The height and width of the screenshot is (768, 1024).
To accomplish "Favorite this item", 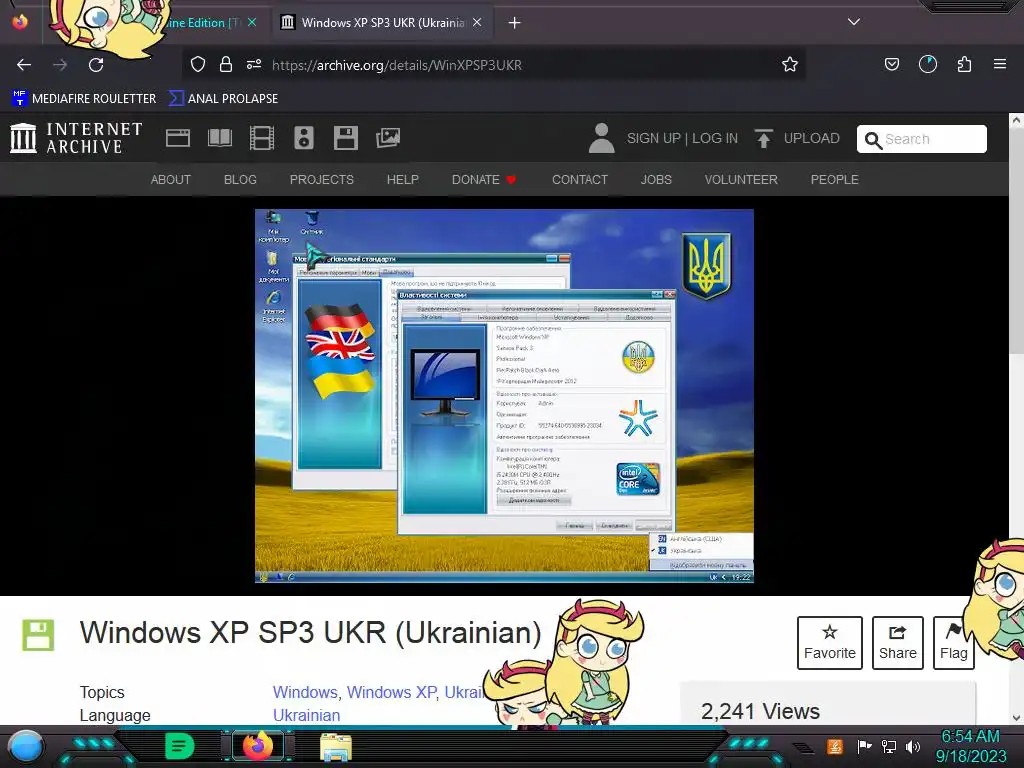I will point(829,643).
